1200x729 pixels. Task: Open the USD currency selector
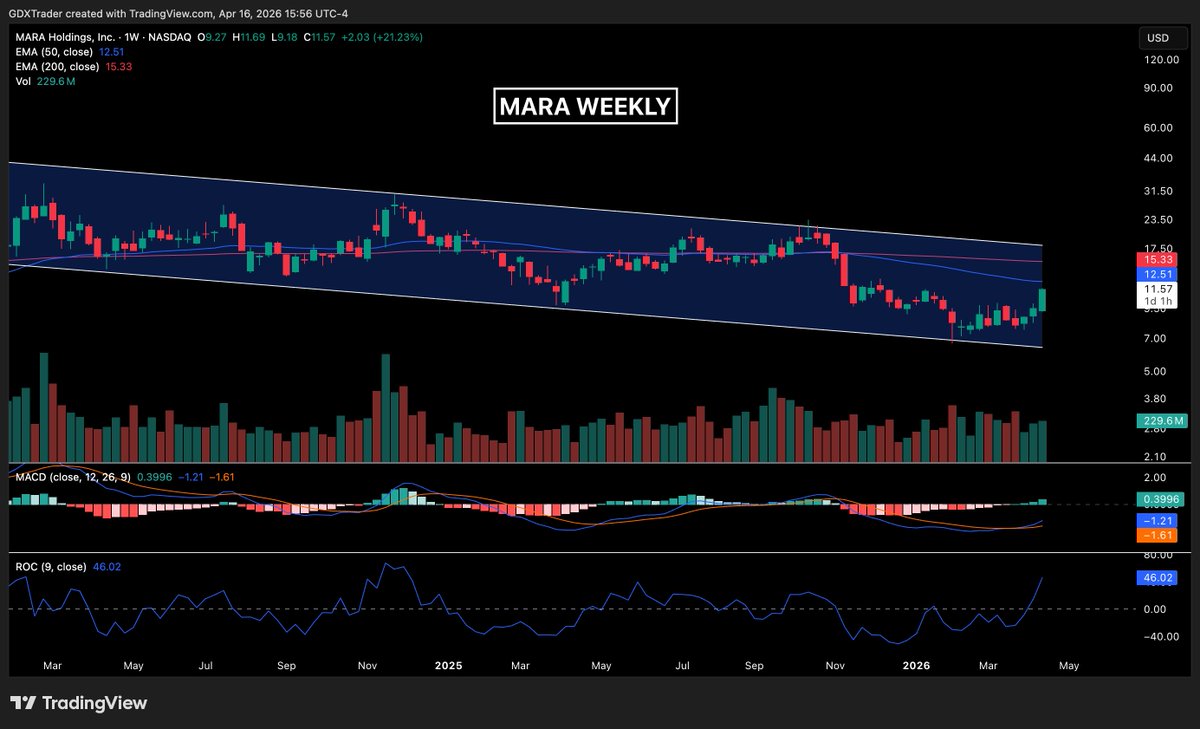click(x=1157, y=38)
